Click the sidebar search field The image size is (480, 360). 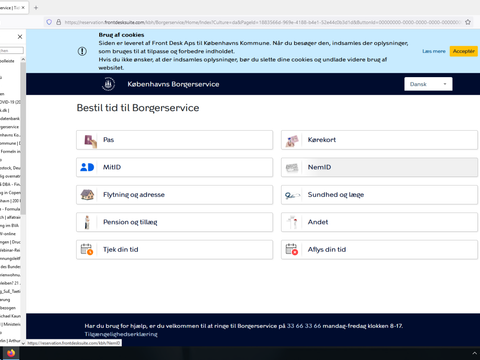coord(12,50)
